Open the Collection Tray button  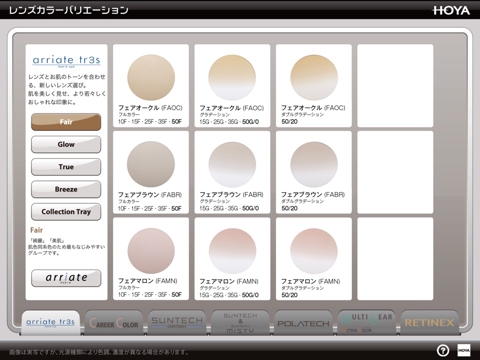pyautogui.click(x=66, y=212)
